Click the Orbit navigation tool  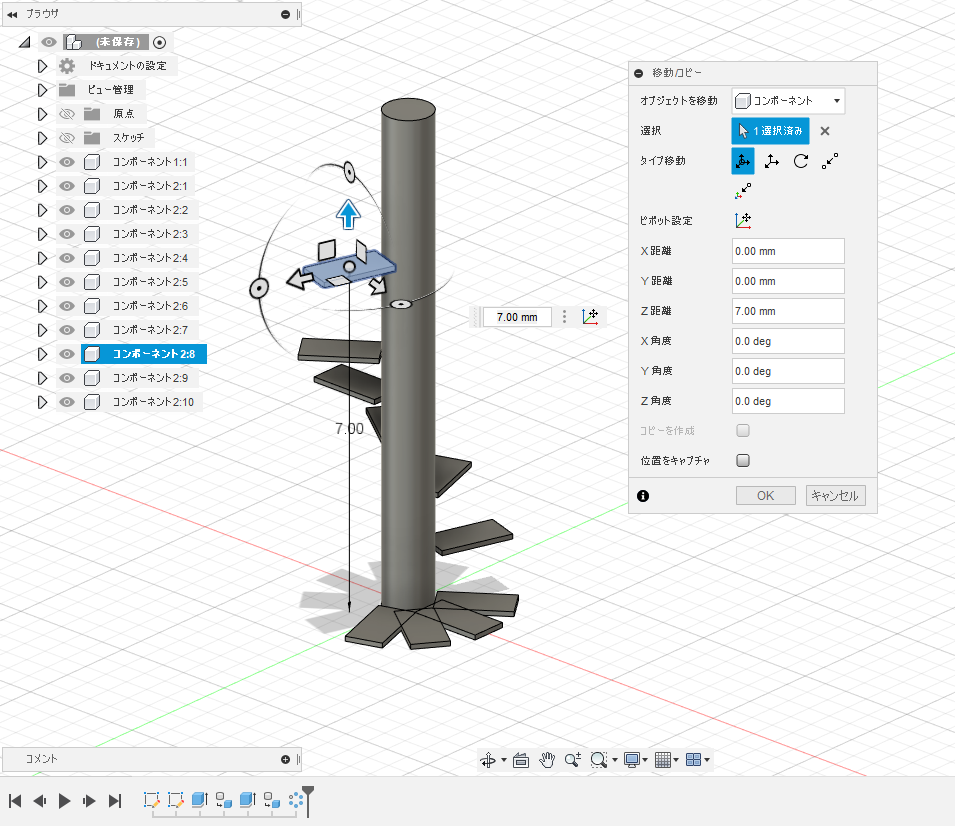(488, 760)
